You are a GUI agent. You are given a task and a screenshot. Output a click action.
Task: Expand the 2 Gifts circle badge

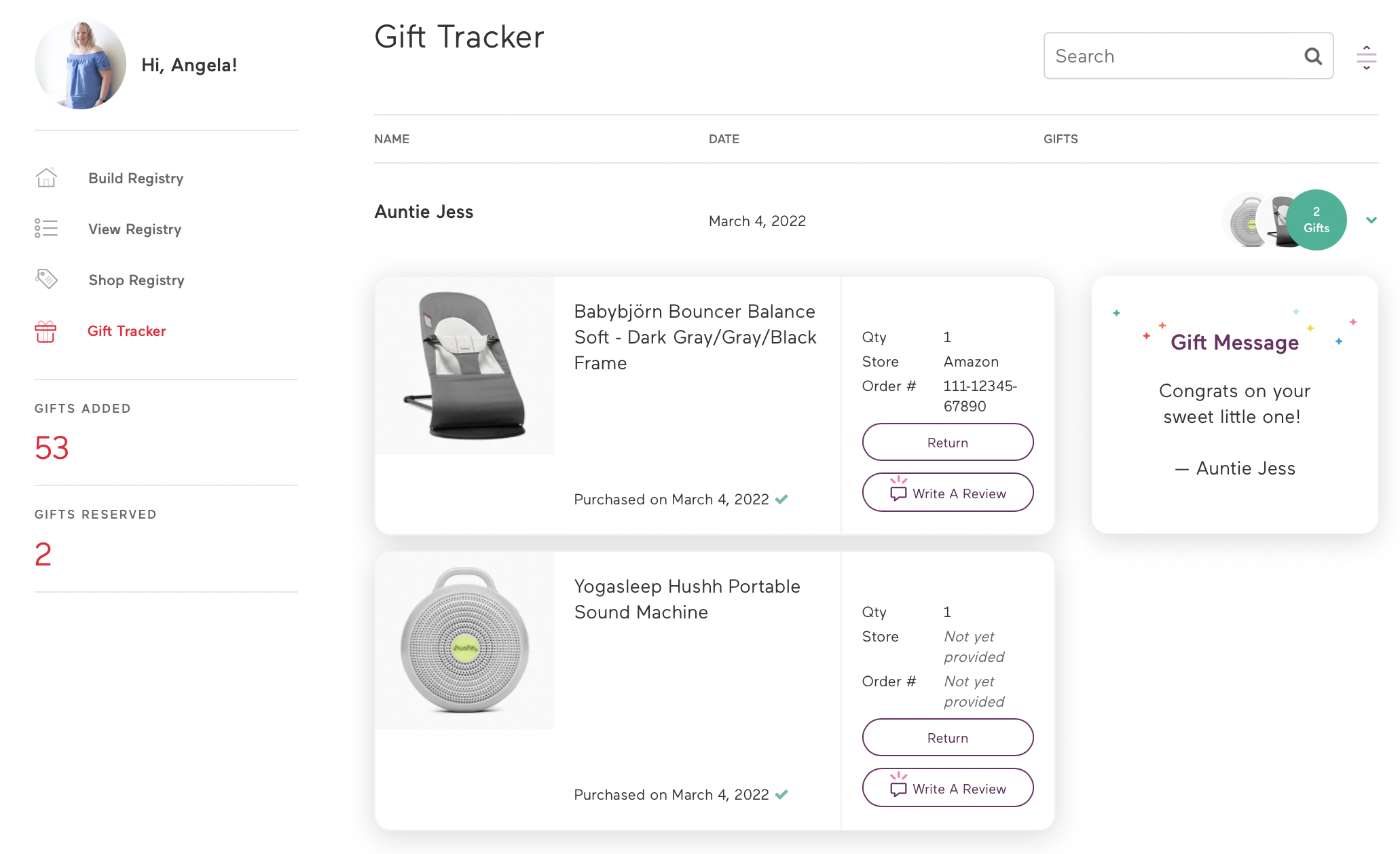[1316, 219]
